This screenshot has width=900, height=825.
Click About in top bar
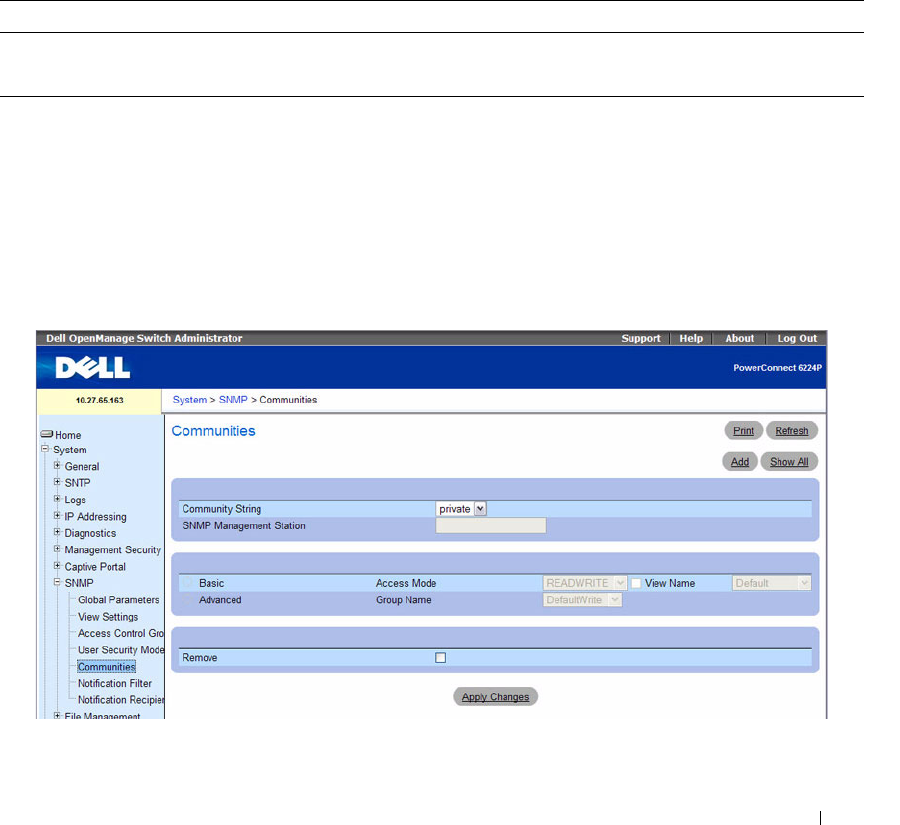pos(739,338)
